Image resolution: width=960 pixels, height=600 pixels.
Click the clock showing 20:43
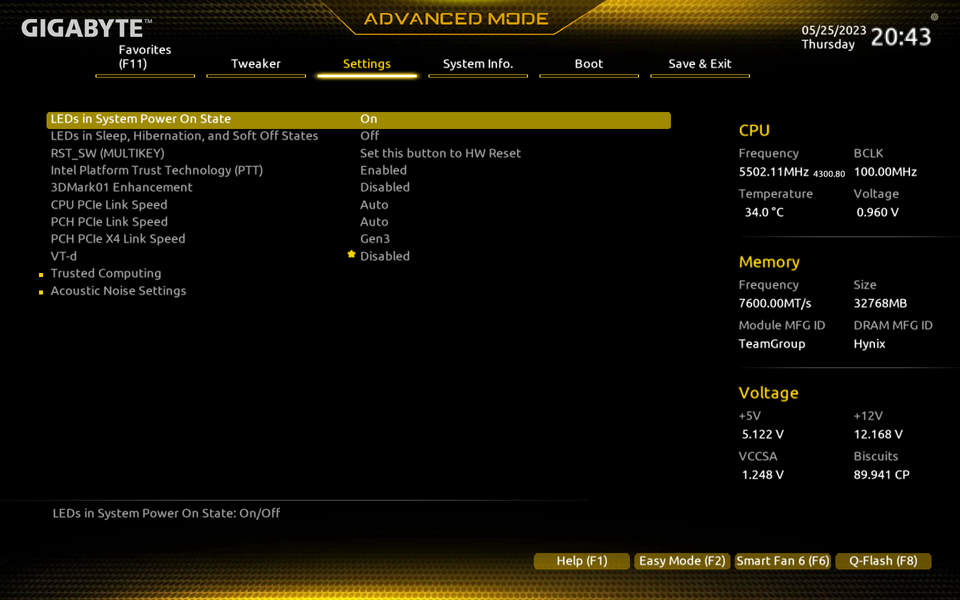tap(901, 37)
